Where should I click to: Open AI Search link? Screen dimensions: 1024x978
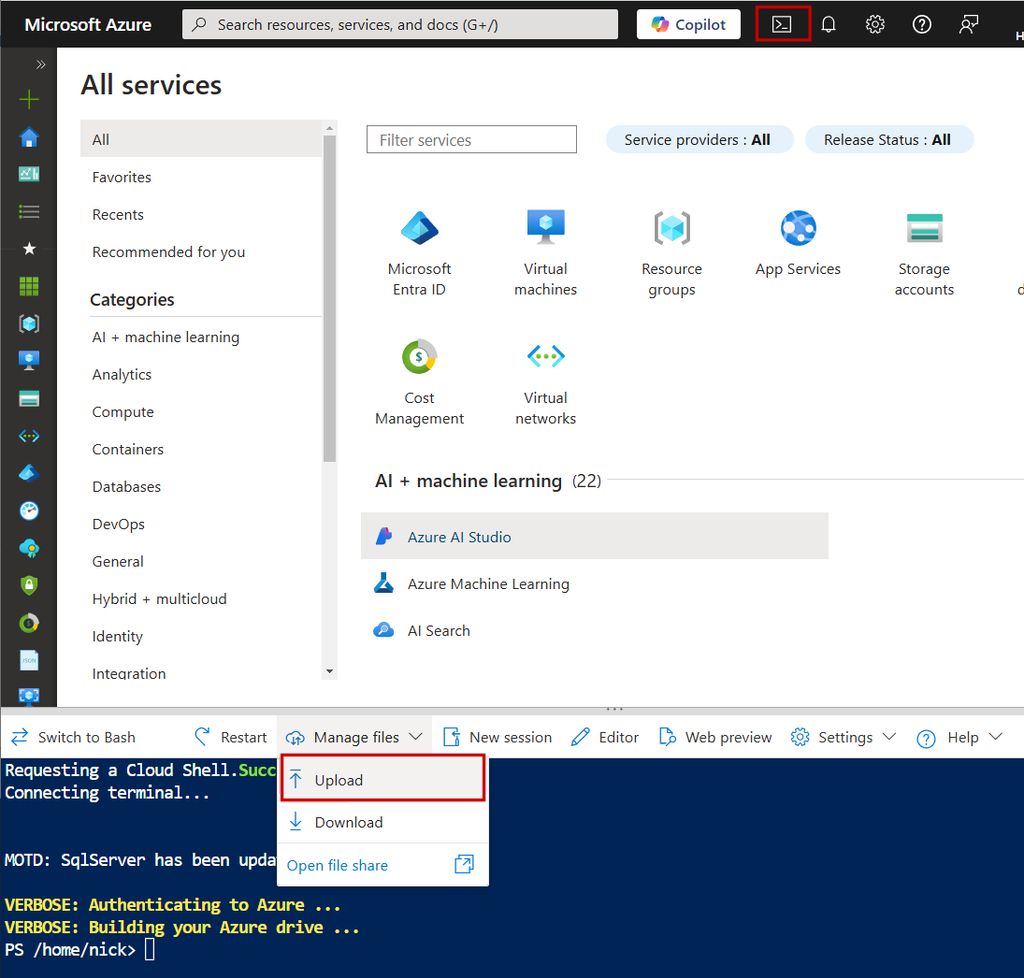click(438, 631)
